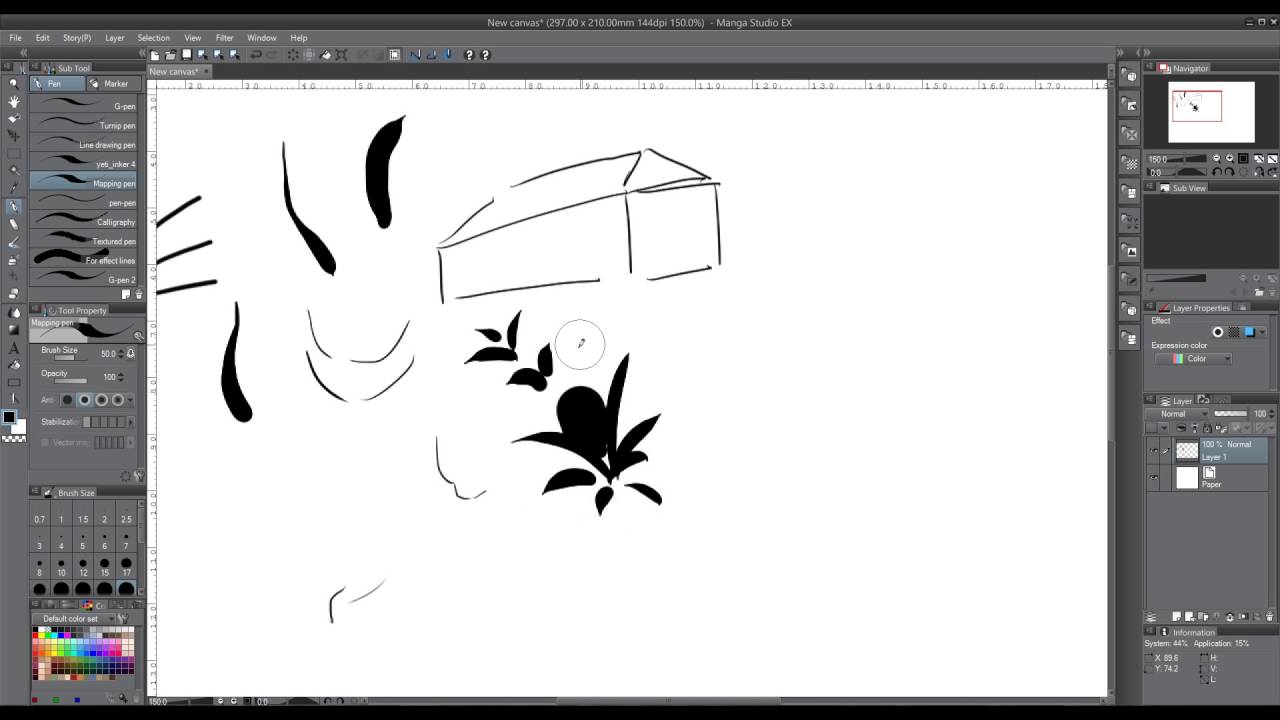The height and width of the screenshot is (720, 1280).
Task: Toggle the Vector magnet checkbox
Action: (46, 442)
